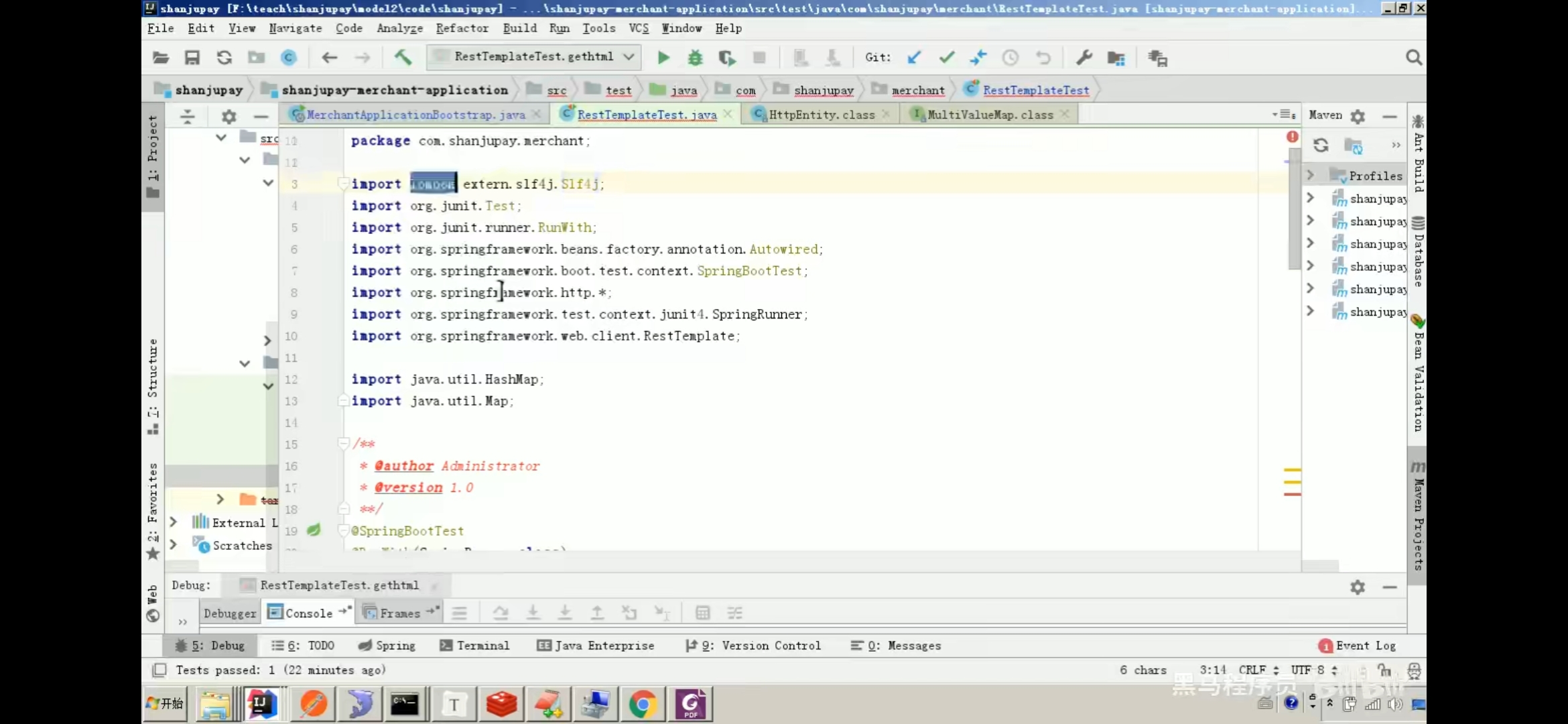Switch to the HttpEntity.class tab

(821, 115)
